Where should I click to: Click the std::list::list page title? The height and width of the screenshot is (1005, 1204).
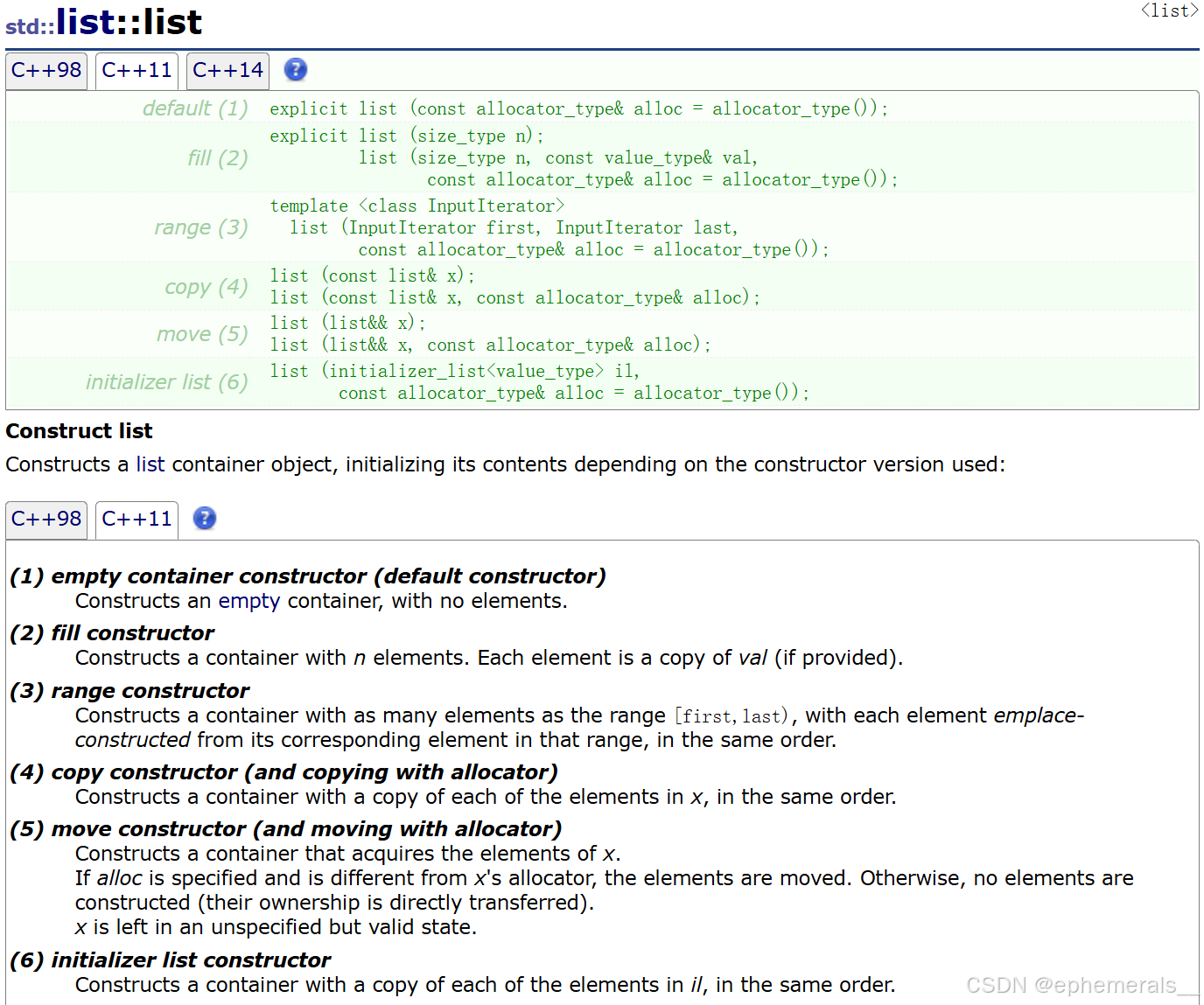click(104, 23)
